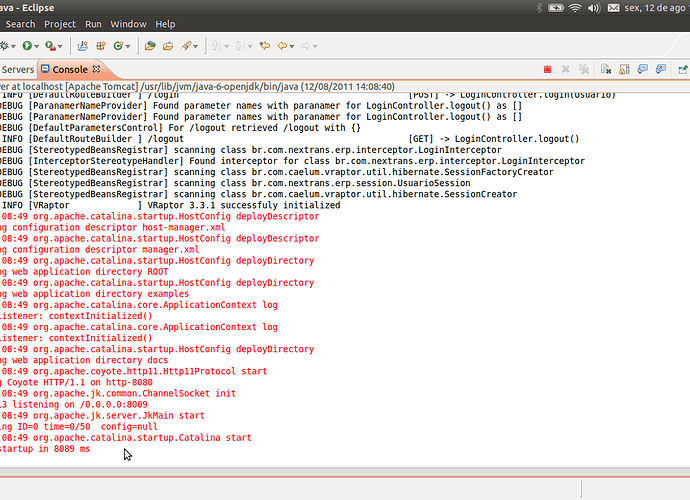
Task: Click Remove All Terminated Launches icon
Action: click(x=584, y=70)
